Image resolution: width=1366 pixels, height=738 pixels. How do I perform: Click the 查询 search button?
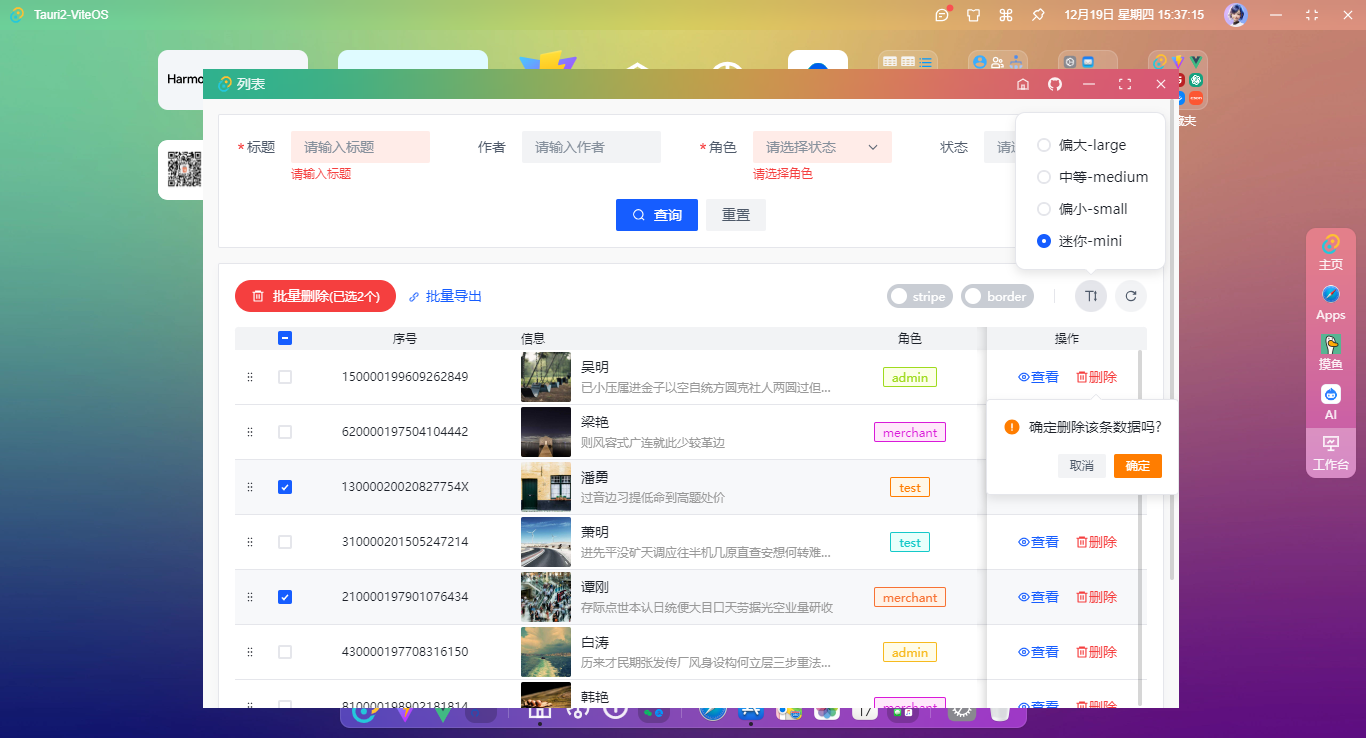(657, 215)
